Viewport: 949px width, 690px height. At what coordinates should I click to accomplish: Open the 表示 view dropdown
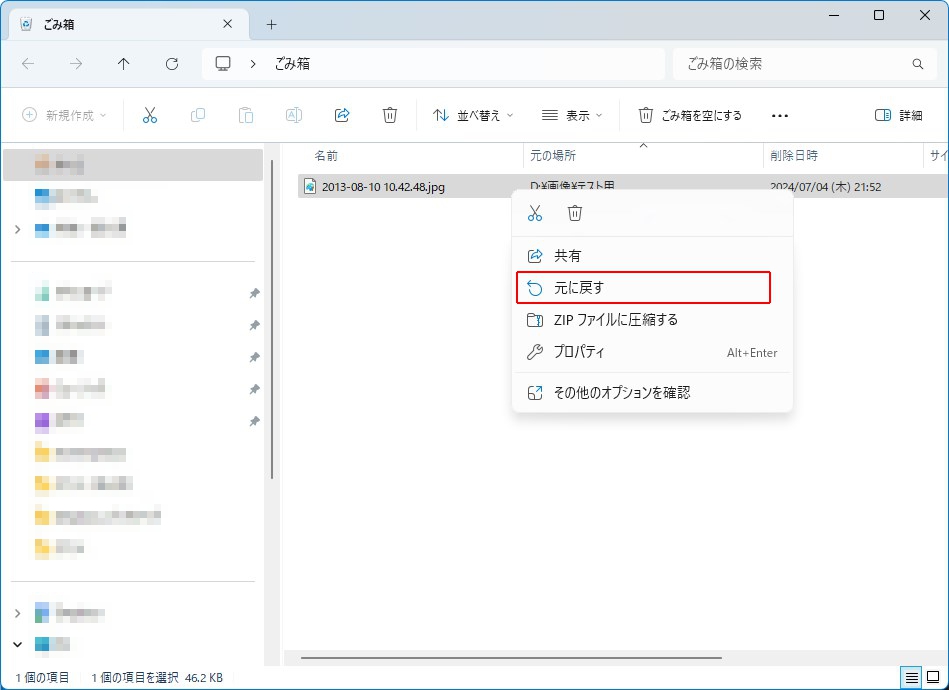572,115
